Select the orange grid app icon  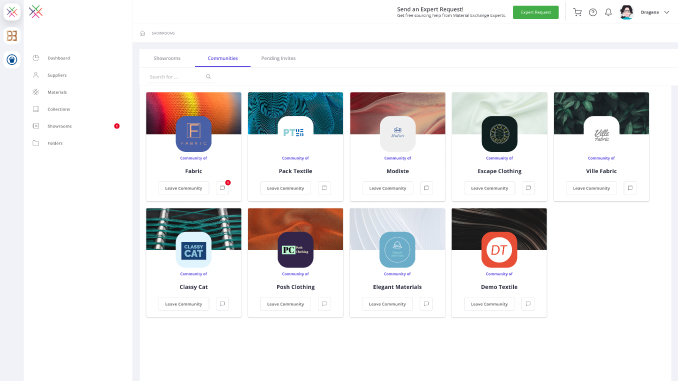(x=12, y=35)
